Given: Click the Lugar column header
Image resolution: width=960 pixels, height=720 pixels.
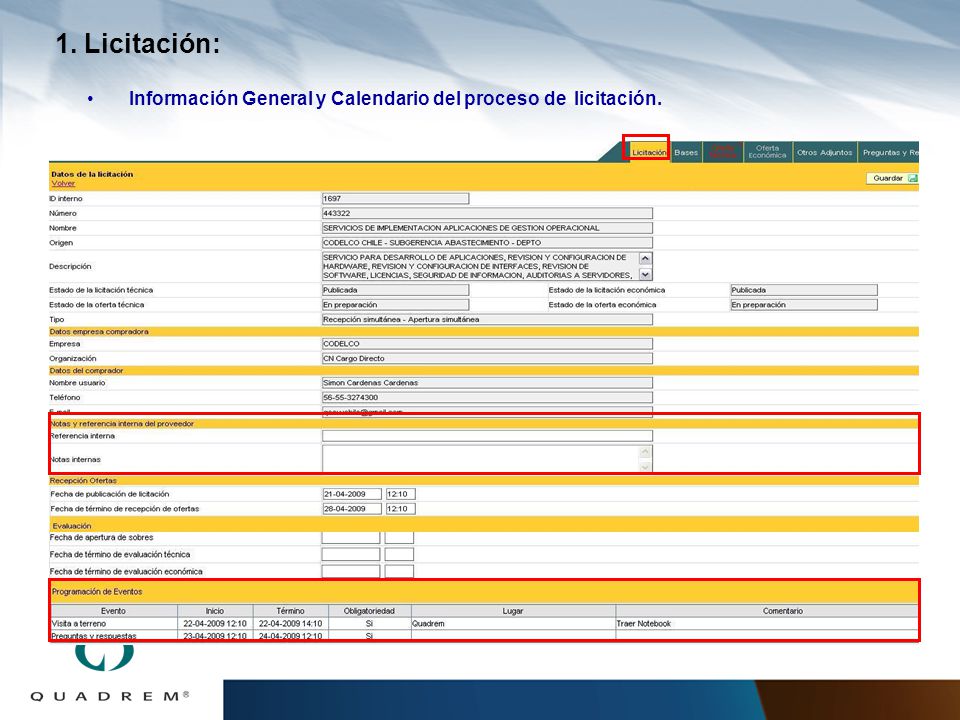Looking at the screenshot, I should pyautogui.click(x=513, y=611).
